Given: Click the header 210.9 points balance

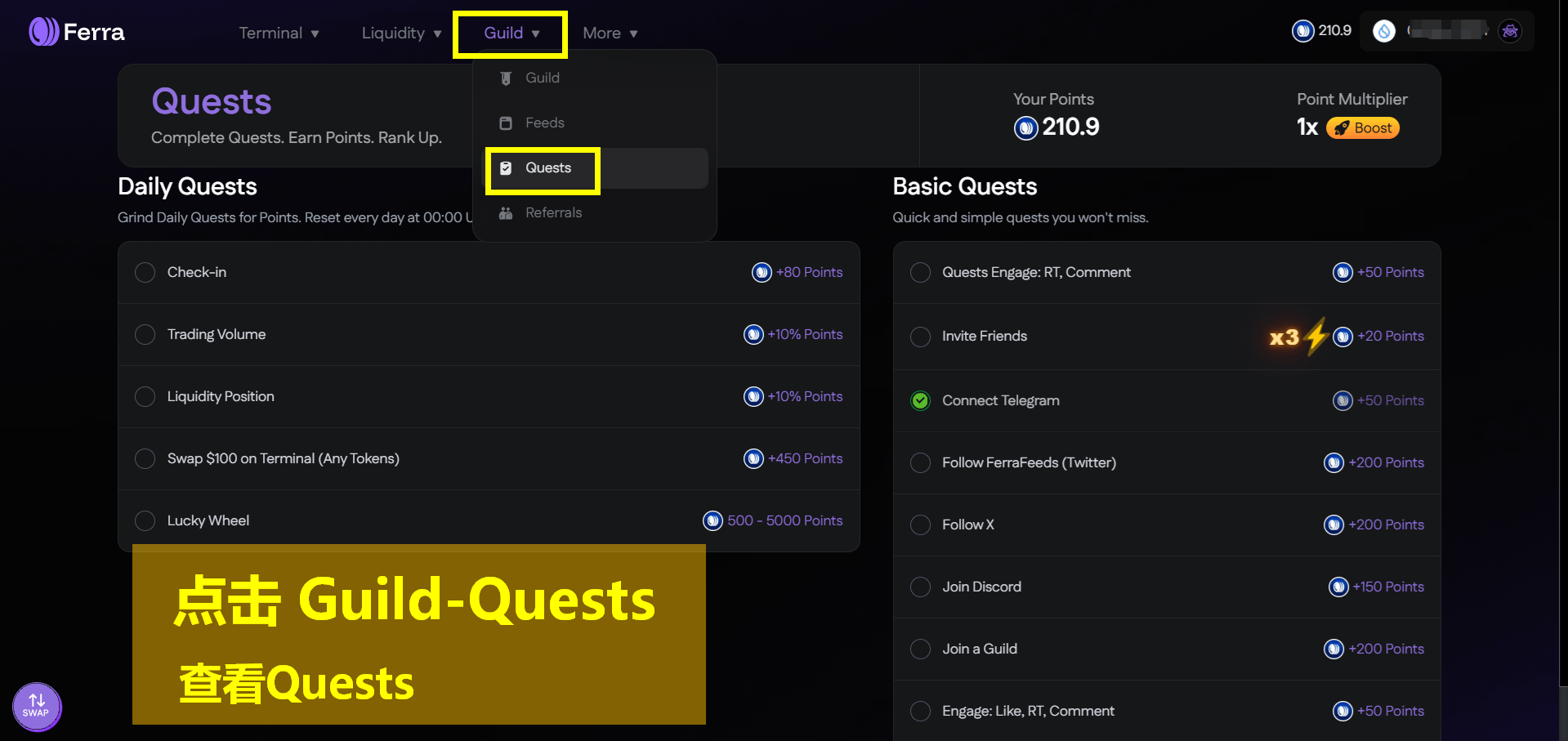Looking at the screenshot, I should 1334,31.
